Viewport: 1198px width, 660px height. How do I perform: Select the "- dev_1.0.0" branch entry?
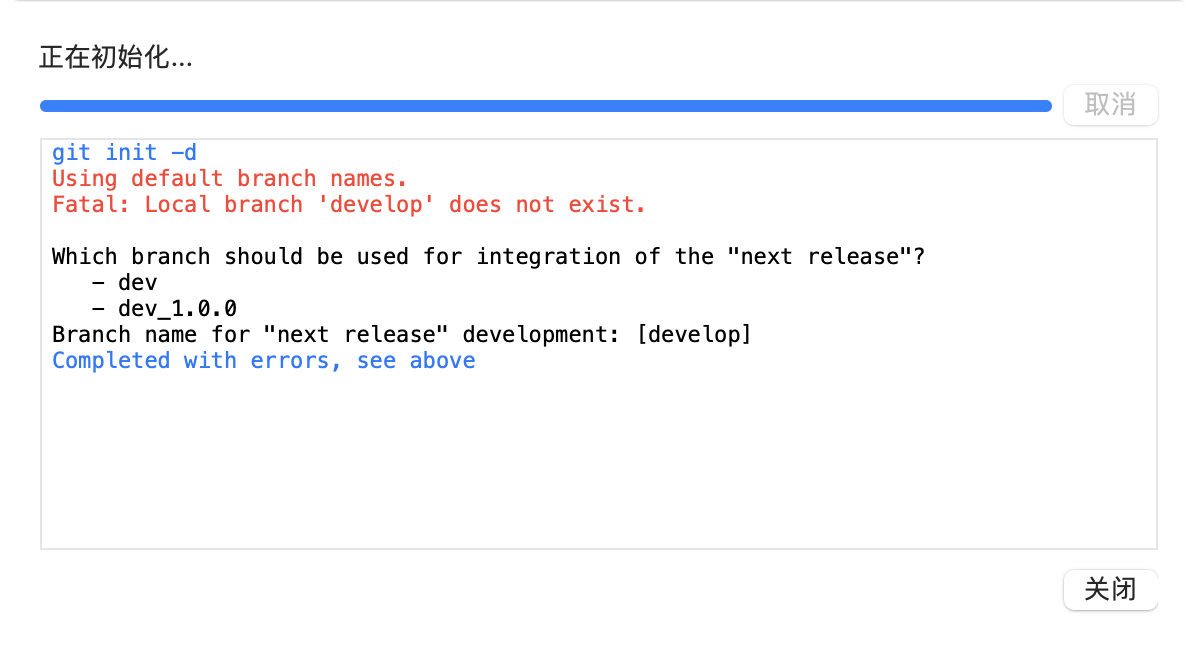tap(163, 309)
